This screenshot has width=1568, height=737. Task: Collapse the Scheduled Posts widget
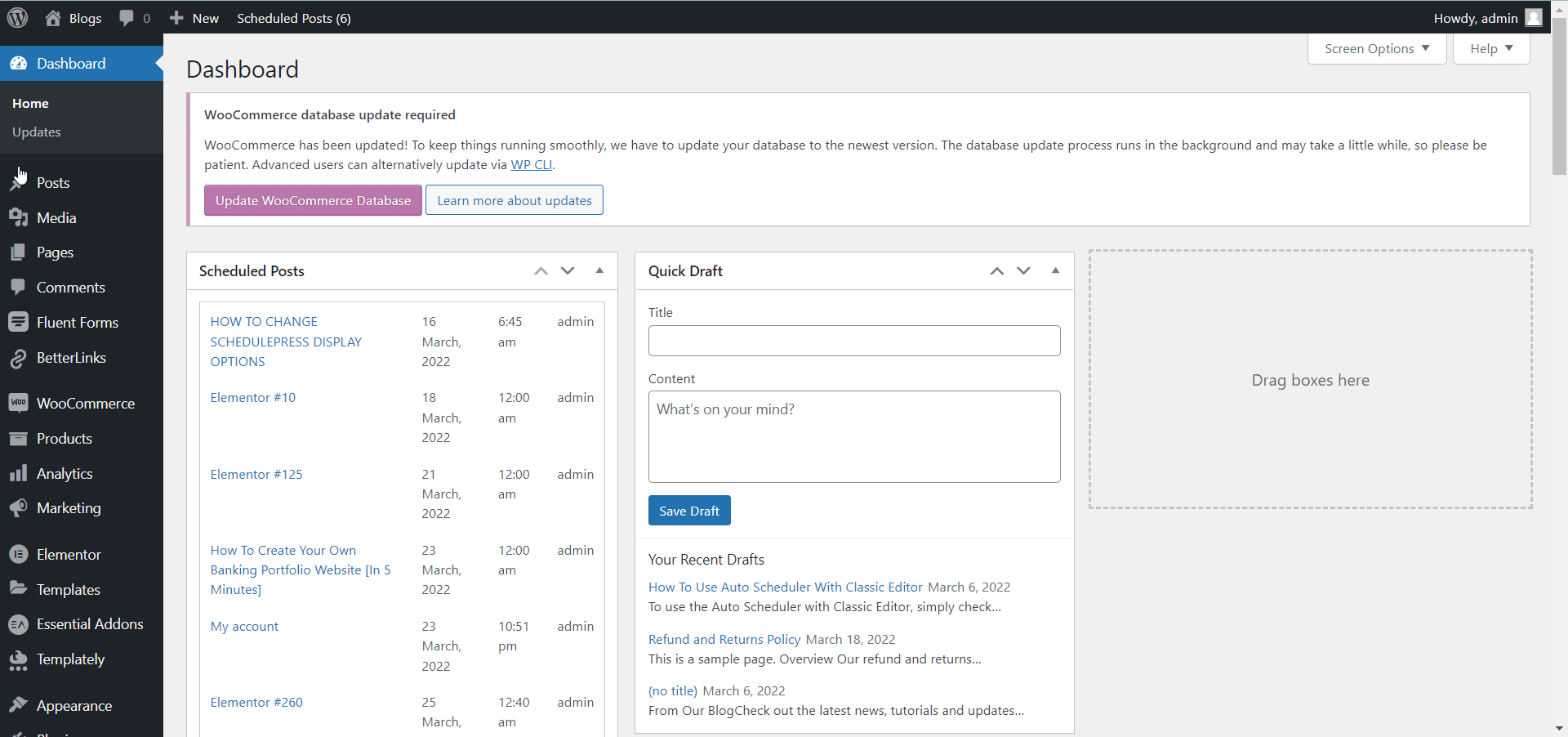(x=599, y=270)
